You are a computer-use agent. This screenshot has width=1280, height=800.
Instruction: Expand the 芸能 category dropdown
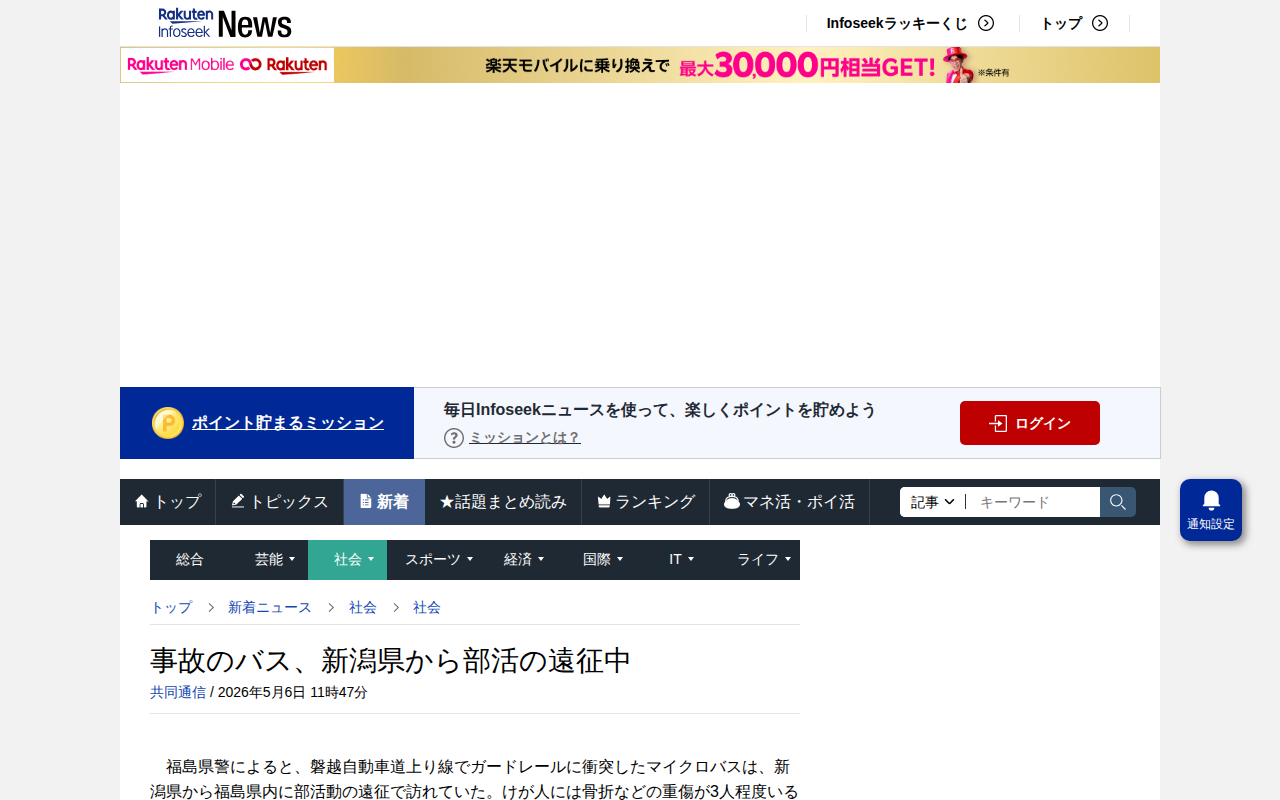[269, 560]
